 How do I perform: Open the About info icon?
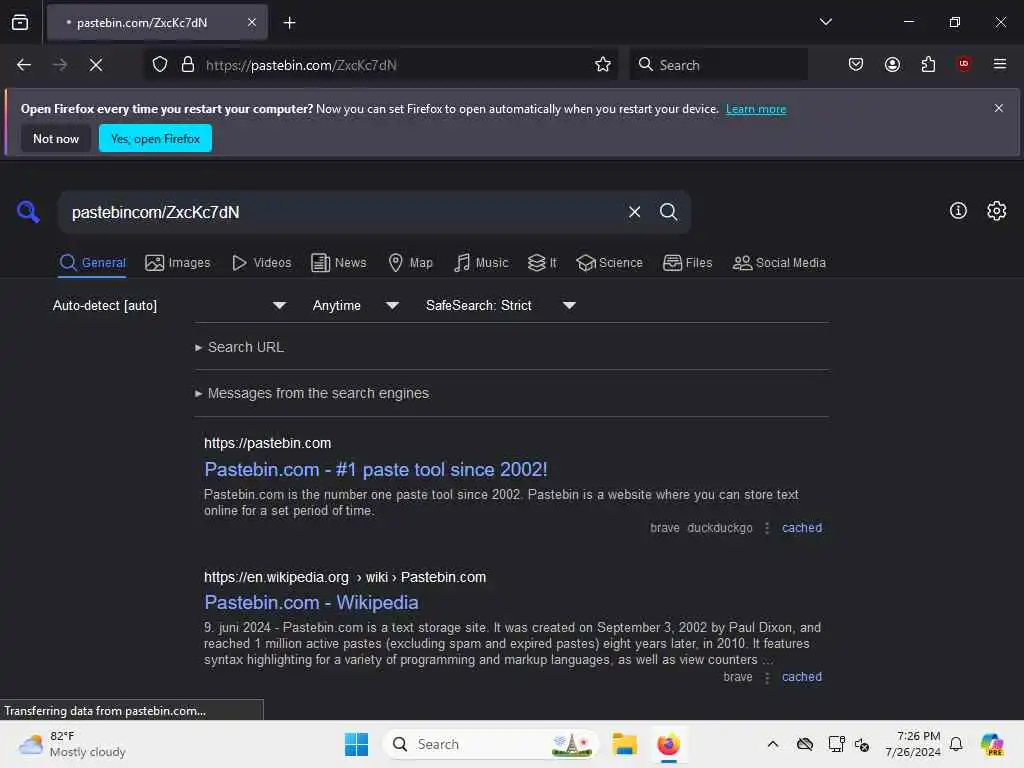958,210
